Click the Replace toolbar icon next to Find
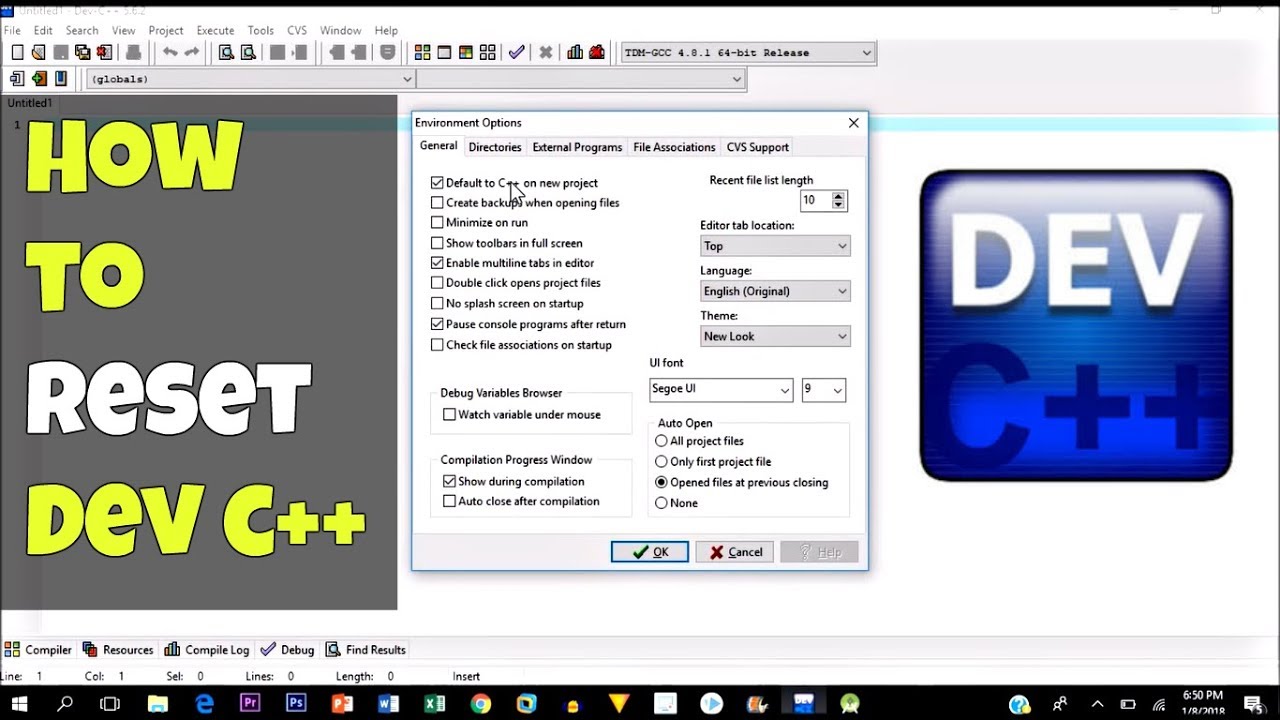Image resolution: width=1280 pixels, height=720 pixels. pyautogui.click(x=247, y=53)
